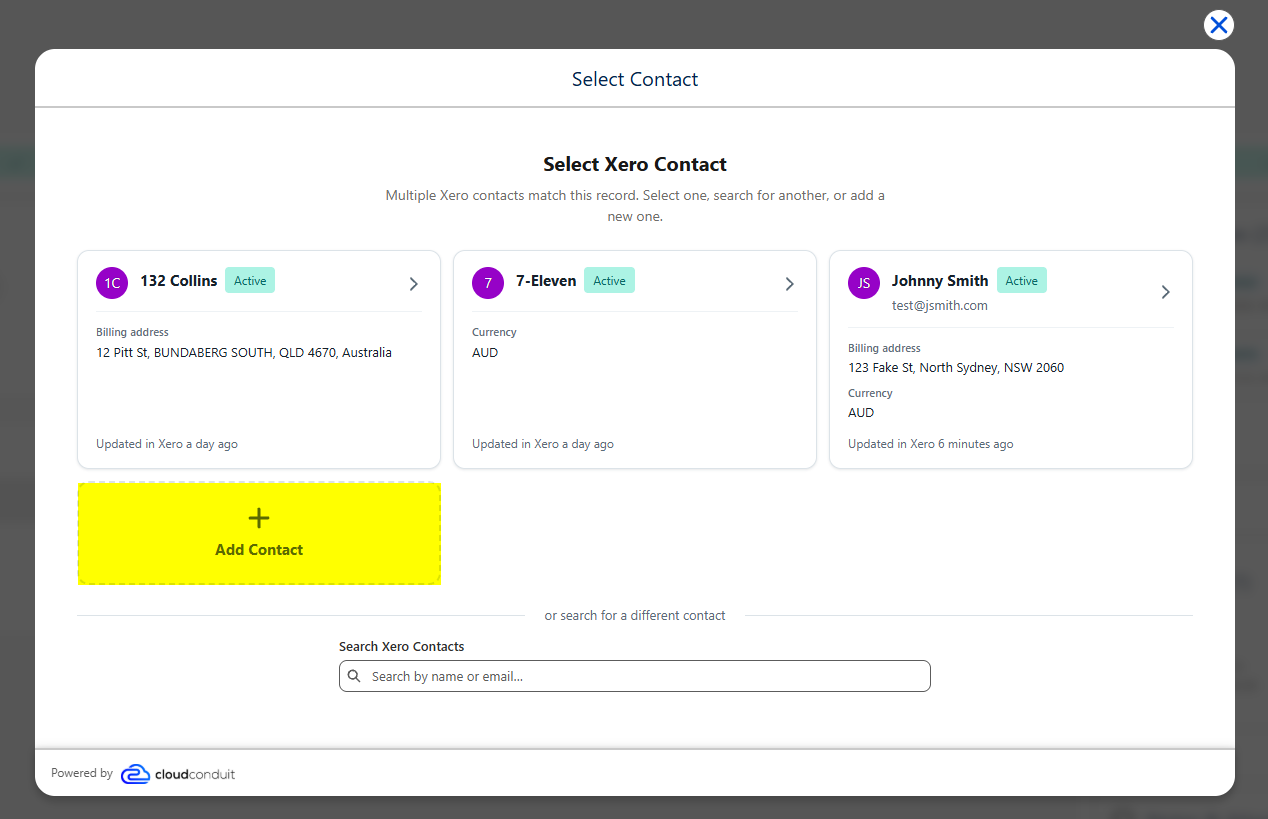Viewport: 1268px width, 819px height.
Task: Click the Currency label on 7-Eleven card
Action: 494,332
